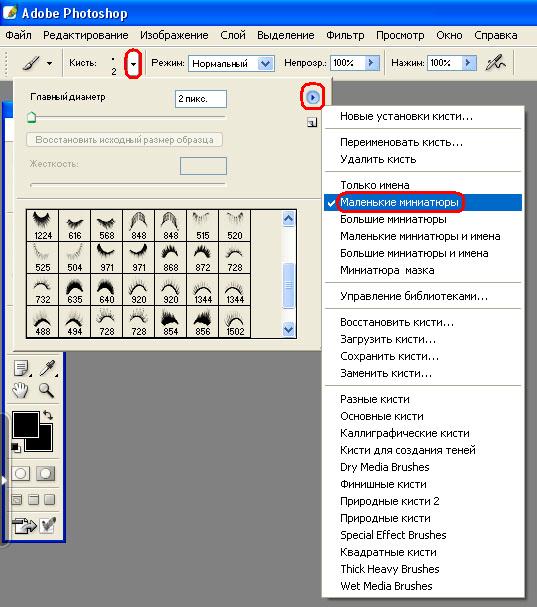Screen dimensions: 537x607
Task: Open the Редактирование menu
Action: pos(86,35)
